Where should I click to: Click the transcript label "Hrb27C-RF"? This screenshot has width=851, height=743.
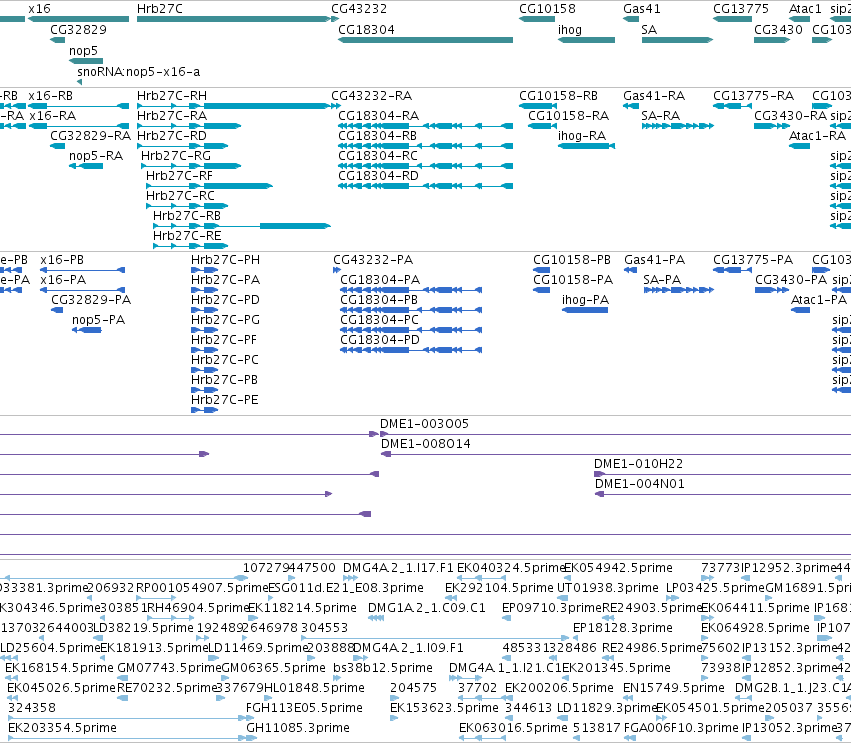pyautogui.click(x=179, y=176)
